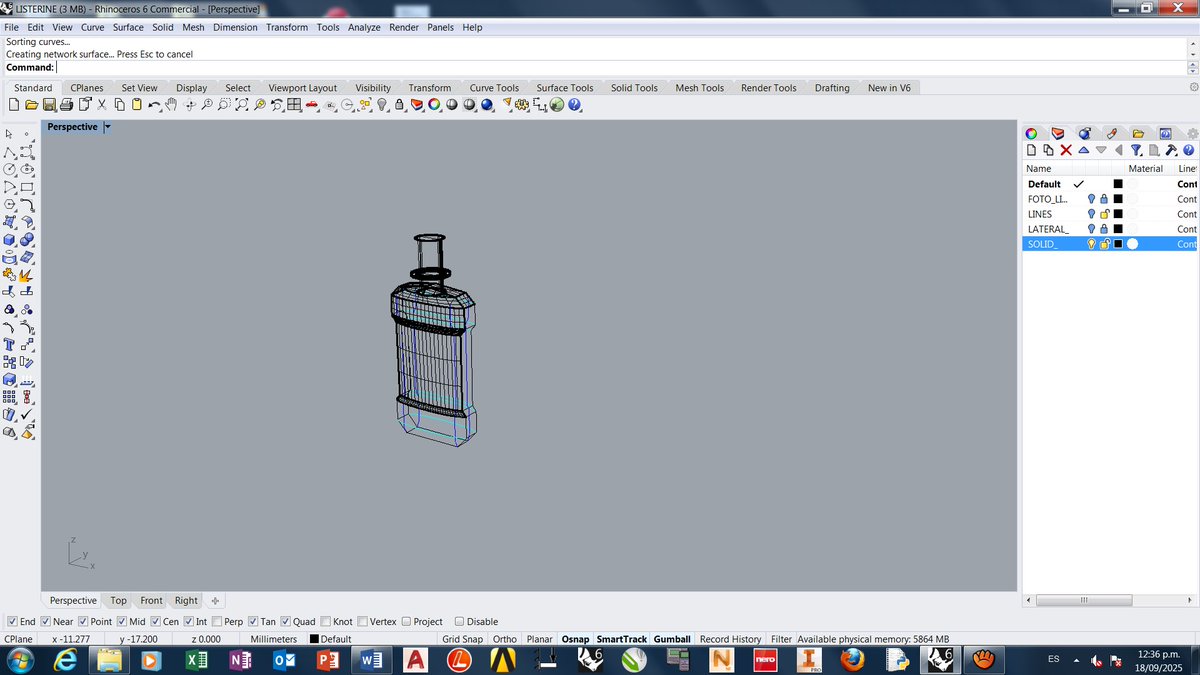Click the New file icon in Standard toolbar
This screenshot has height=675, width=1200.
click(14, 104)
